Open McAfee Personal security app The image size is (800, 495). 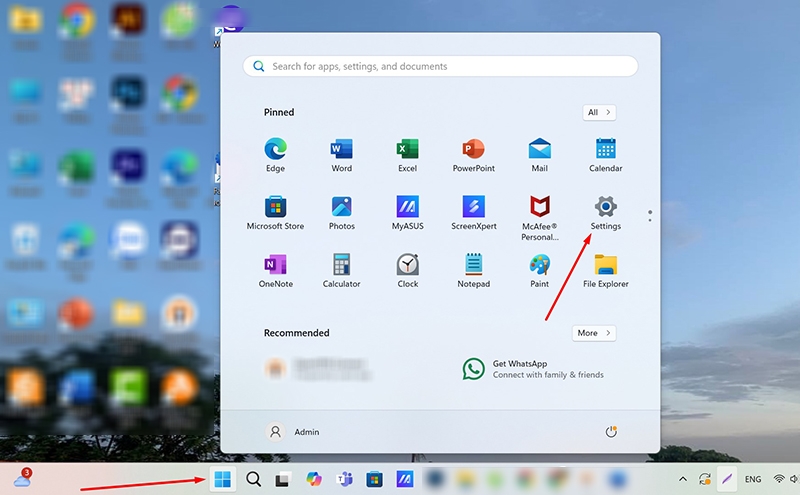point(539,218)
